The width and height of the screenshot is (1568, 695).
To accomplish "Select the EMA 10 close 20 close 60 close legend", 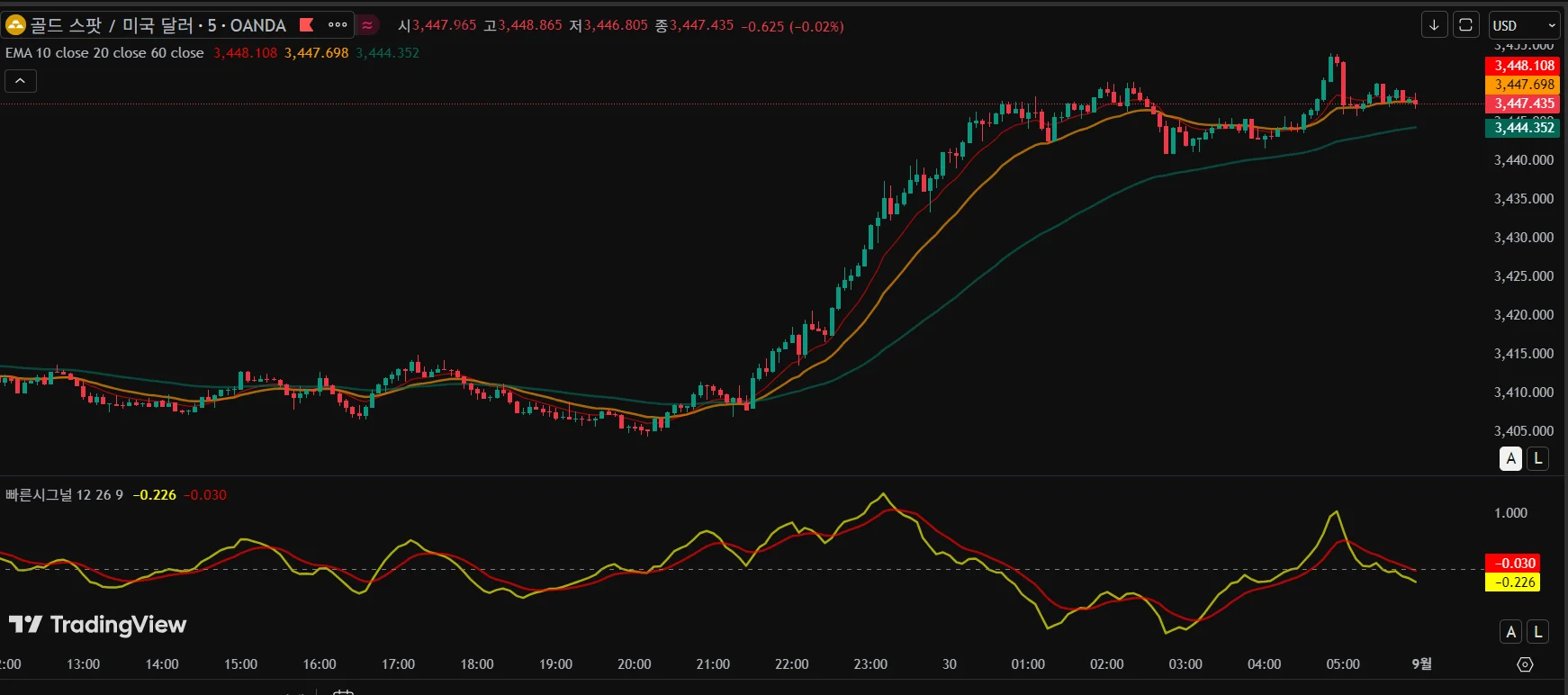I will pos(104,53).
